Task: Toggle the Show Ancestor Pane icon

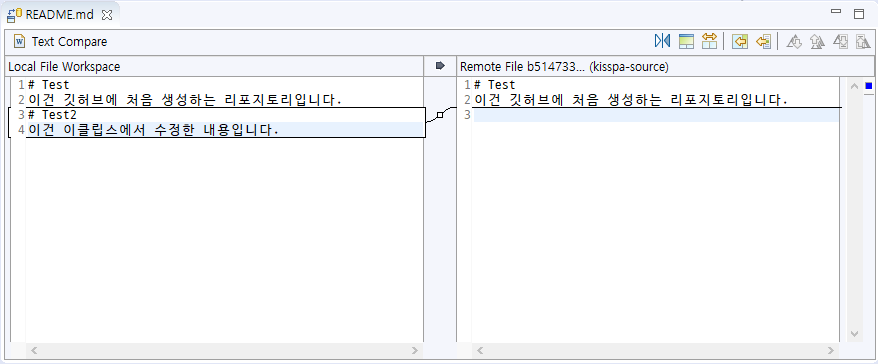Action: pos(686,41)
